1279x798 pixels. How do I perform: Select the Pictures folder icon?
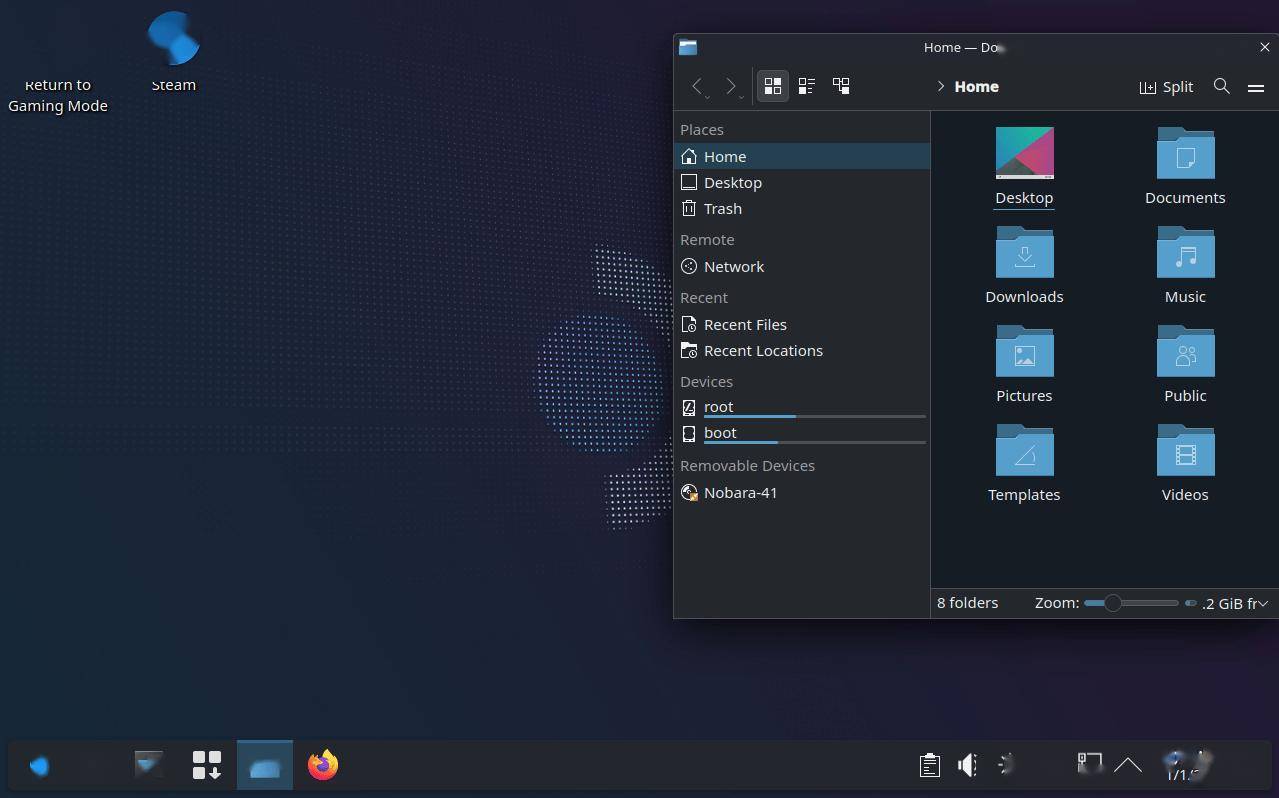pos(1024,350)
